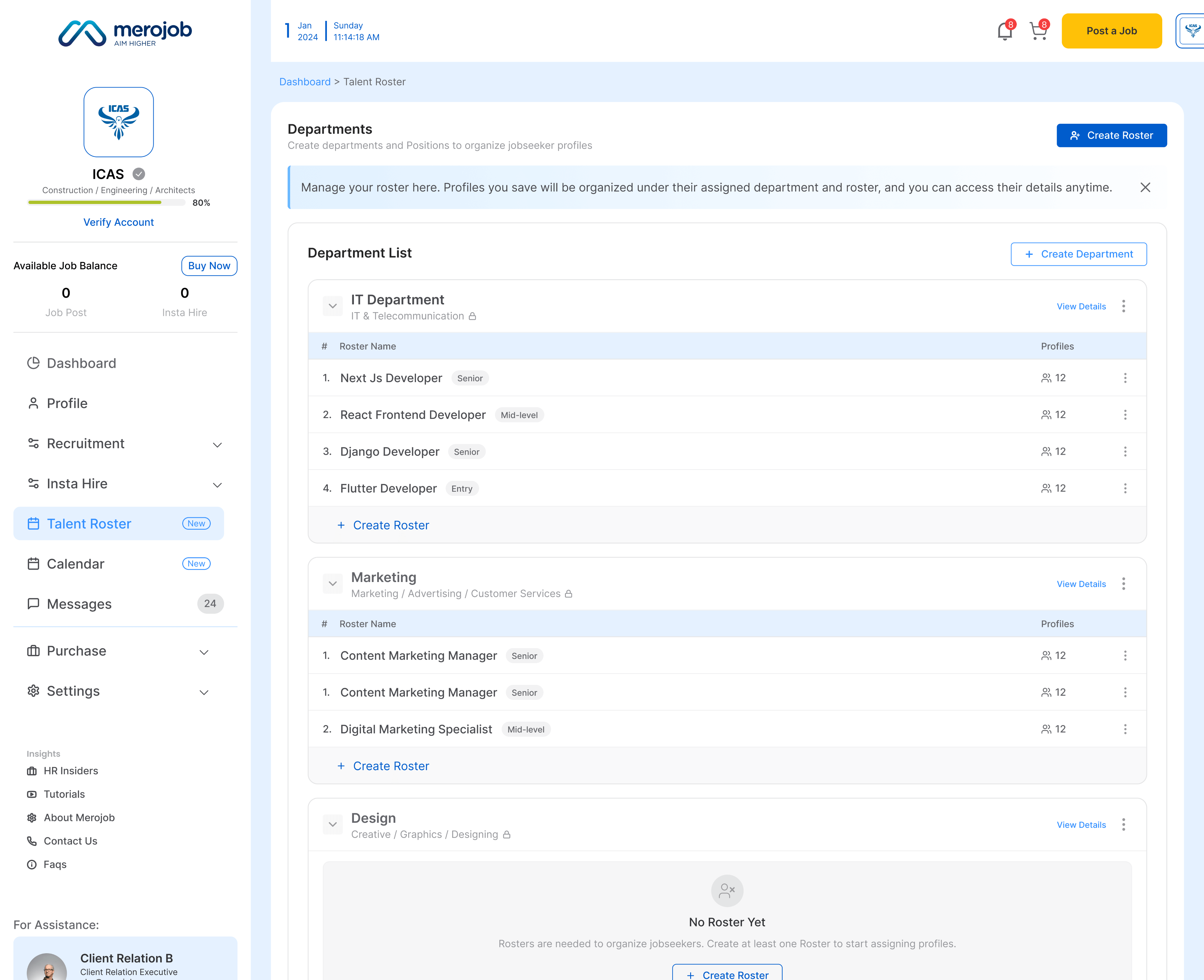Open the shopping cart icon
Screen dimensions: 1204x980
(x=1038, y=31)
